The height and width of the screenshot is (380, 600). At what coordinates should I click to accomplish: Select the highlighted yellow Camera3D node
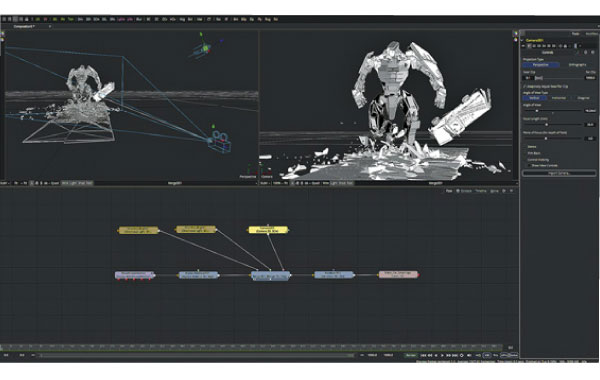click(x=268, y=230)
